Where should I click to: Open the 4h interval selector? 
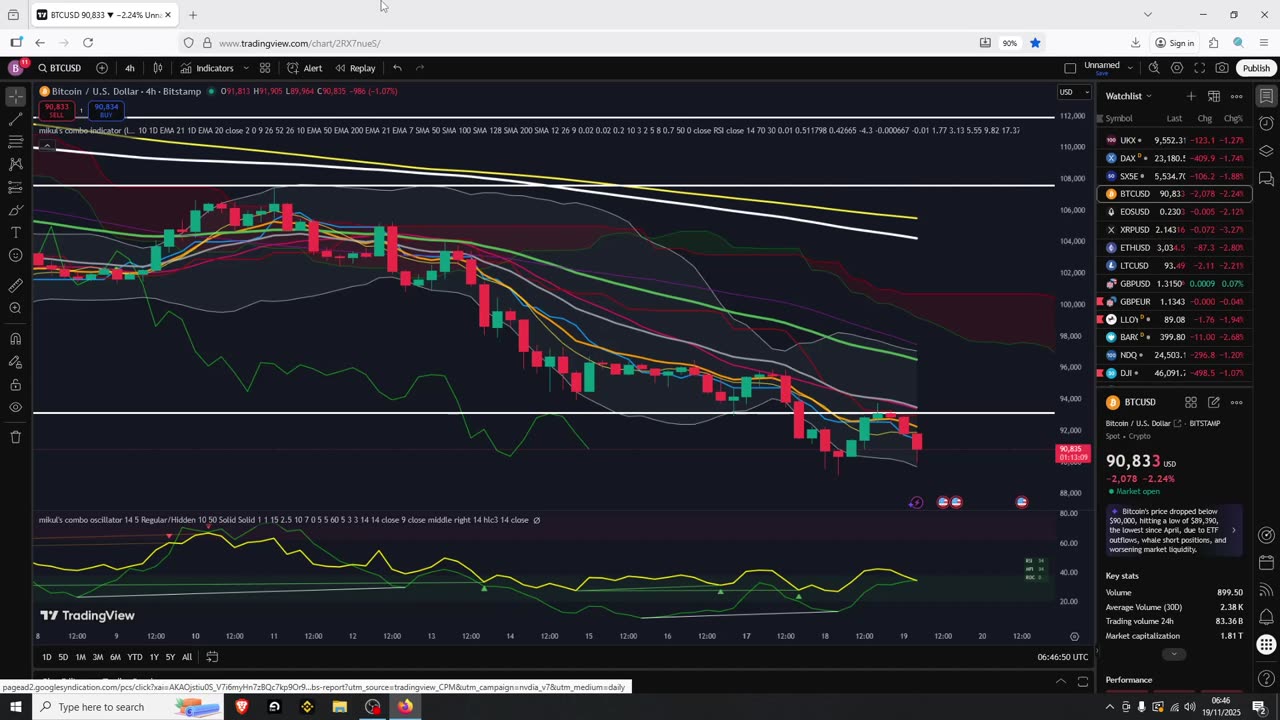129,68
